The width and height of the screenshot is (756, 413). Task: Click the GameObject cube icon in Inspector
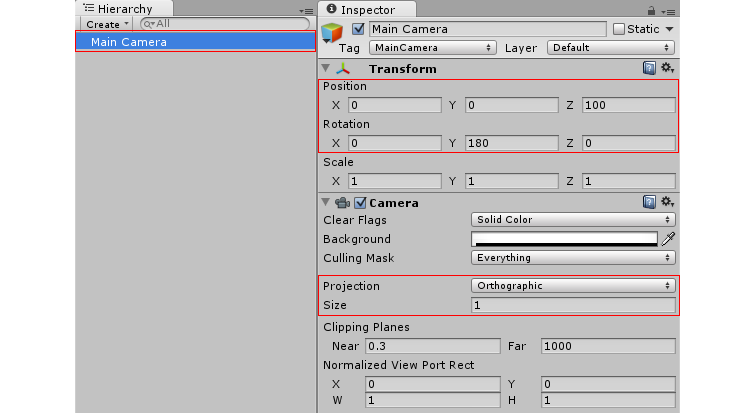[x=332, y=32]
